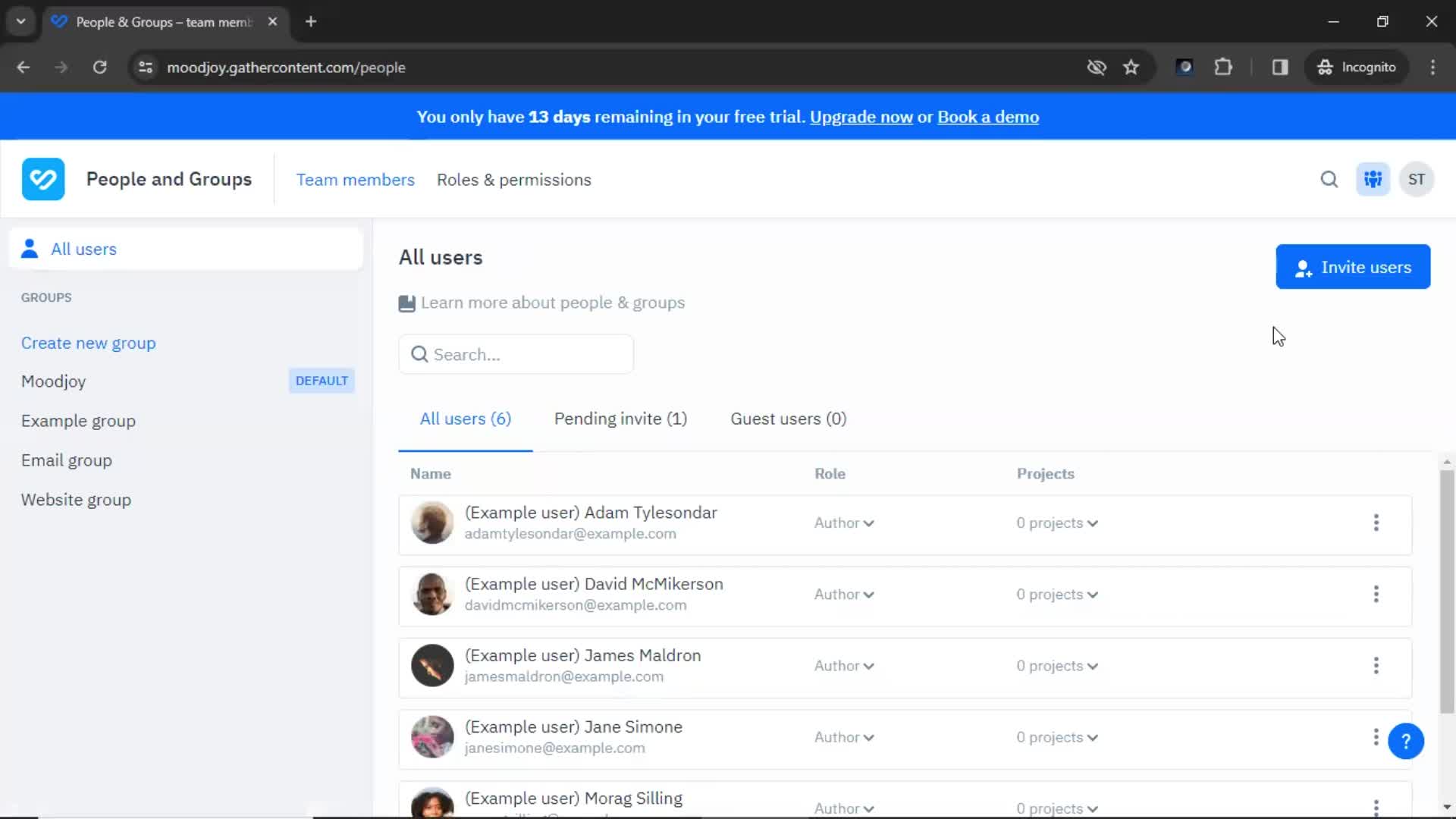
Task: Switch to Pending invite tab
Action: point(620,418)
